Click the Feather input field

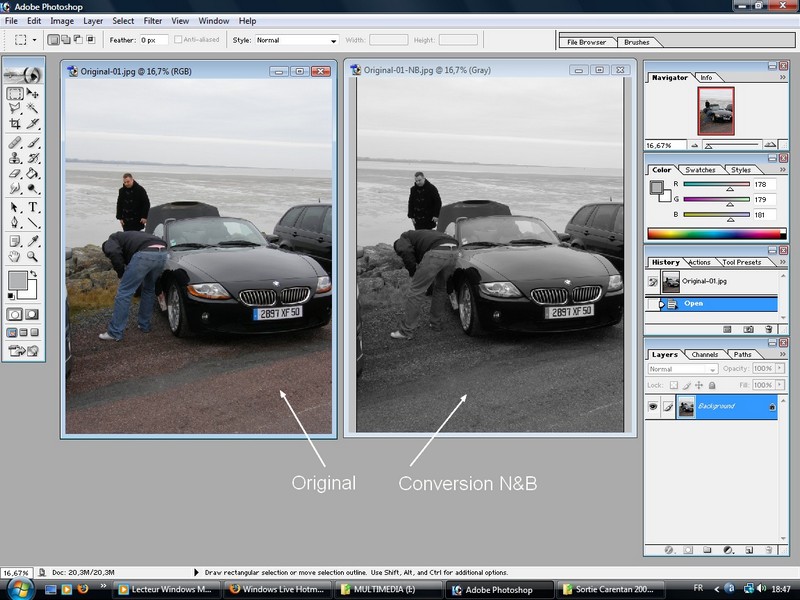click(x=154, y=40)
